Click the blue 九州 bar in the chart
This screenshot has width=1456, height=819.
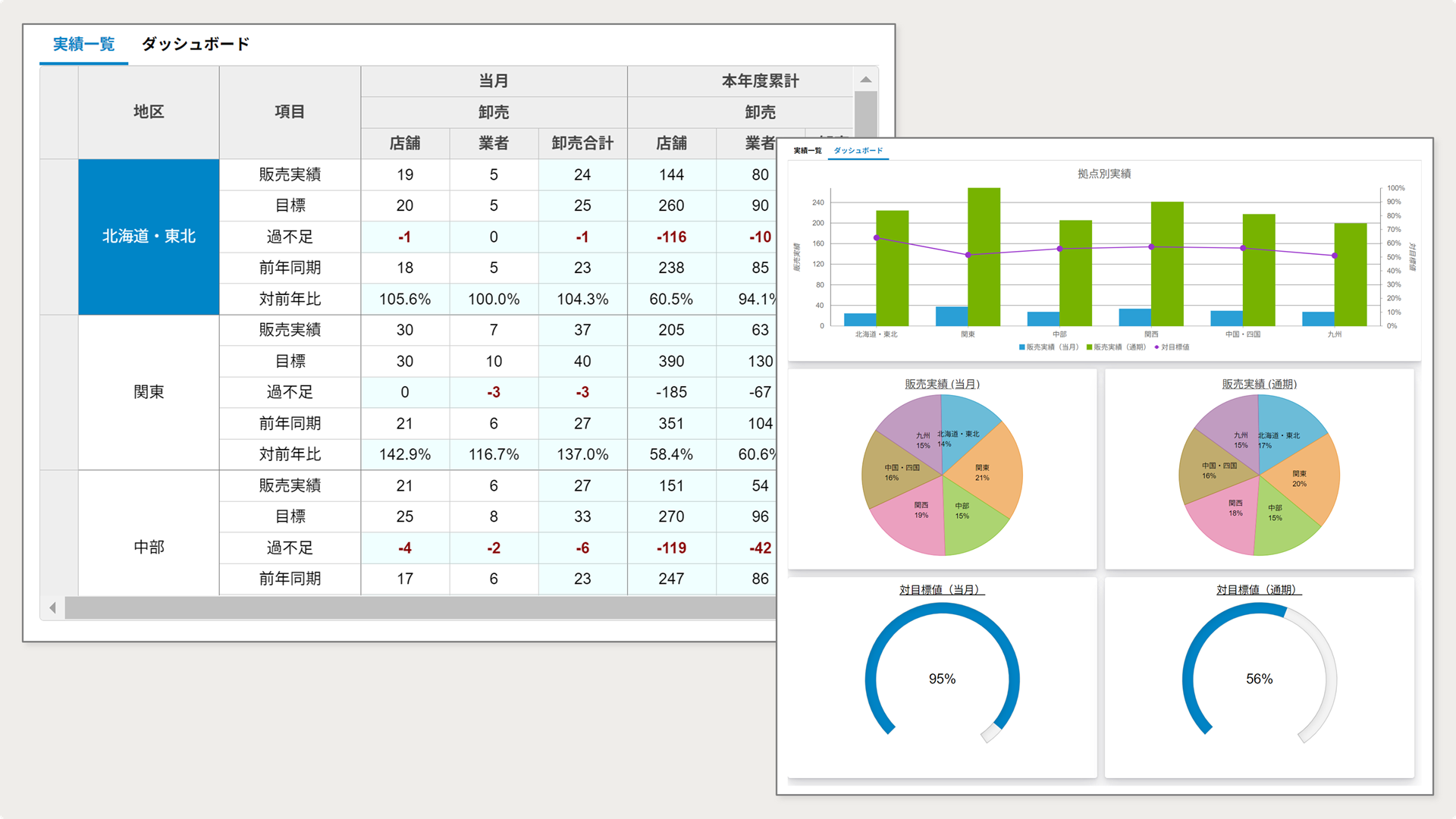[1318, 319]
